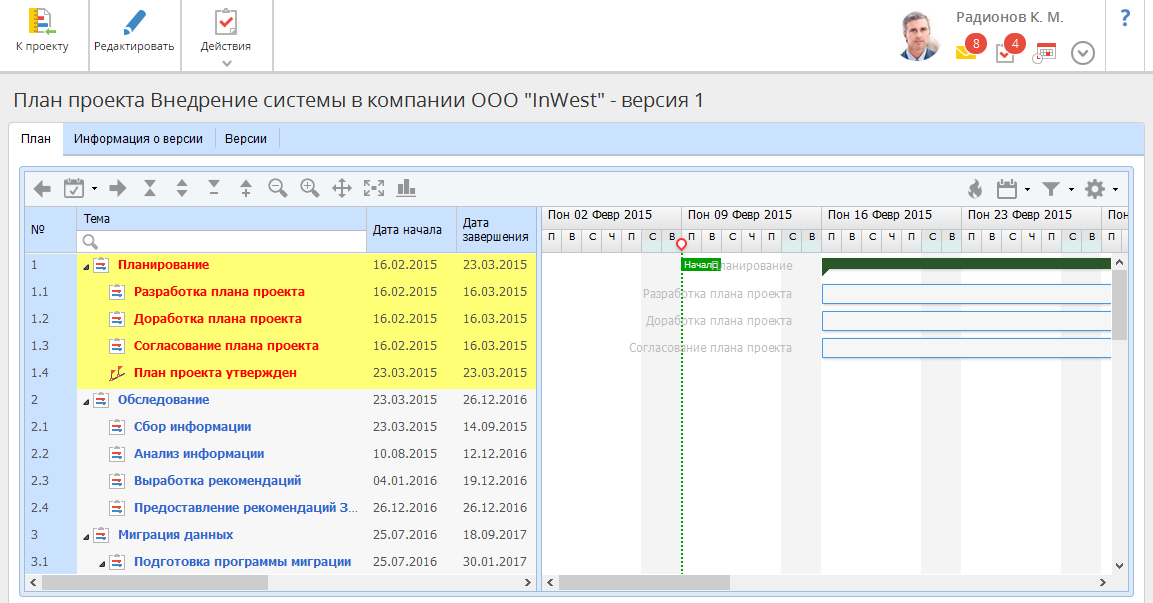Open the user menu circle chevron

(x=1083, y=53)
